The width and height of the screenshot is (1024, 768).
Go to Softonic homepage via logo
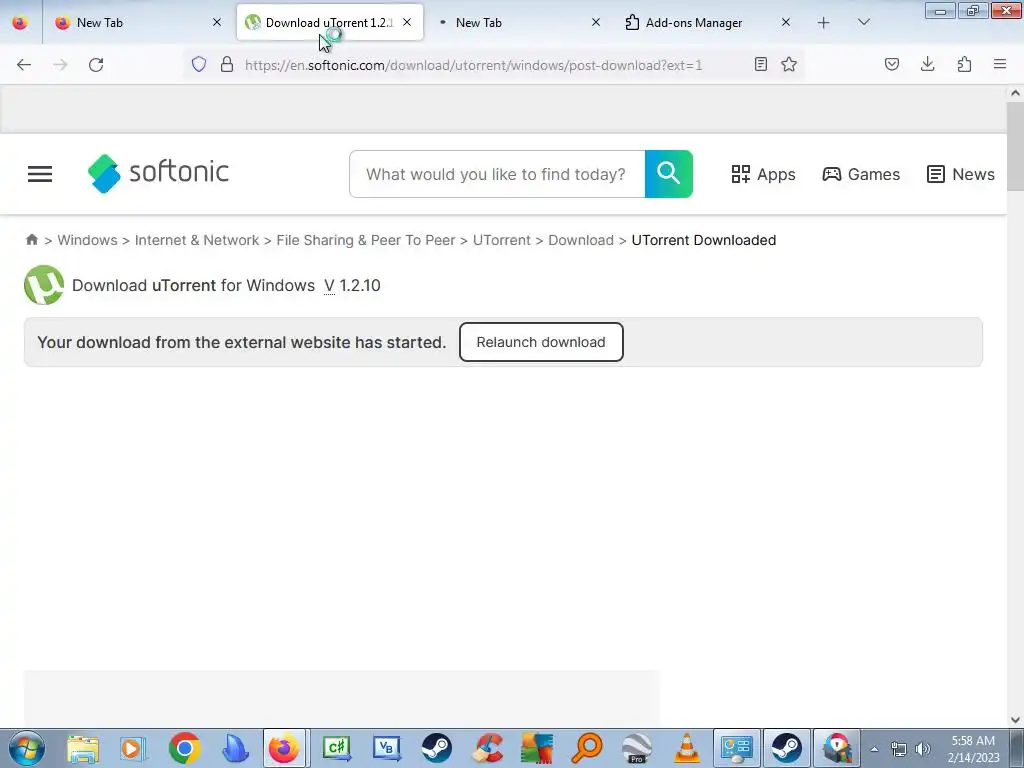158,174
